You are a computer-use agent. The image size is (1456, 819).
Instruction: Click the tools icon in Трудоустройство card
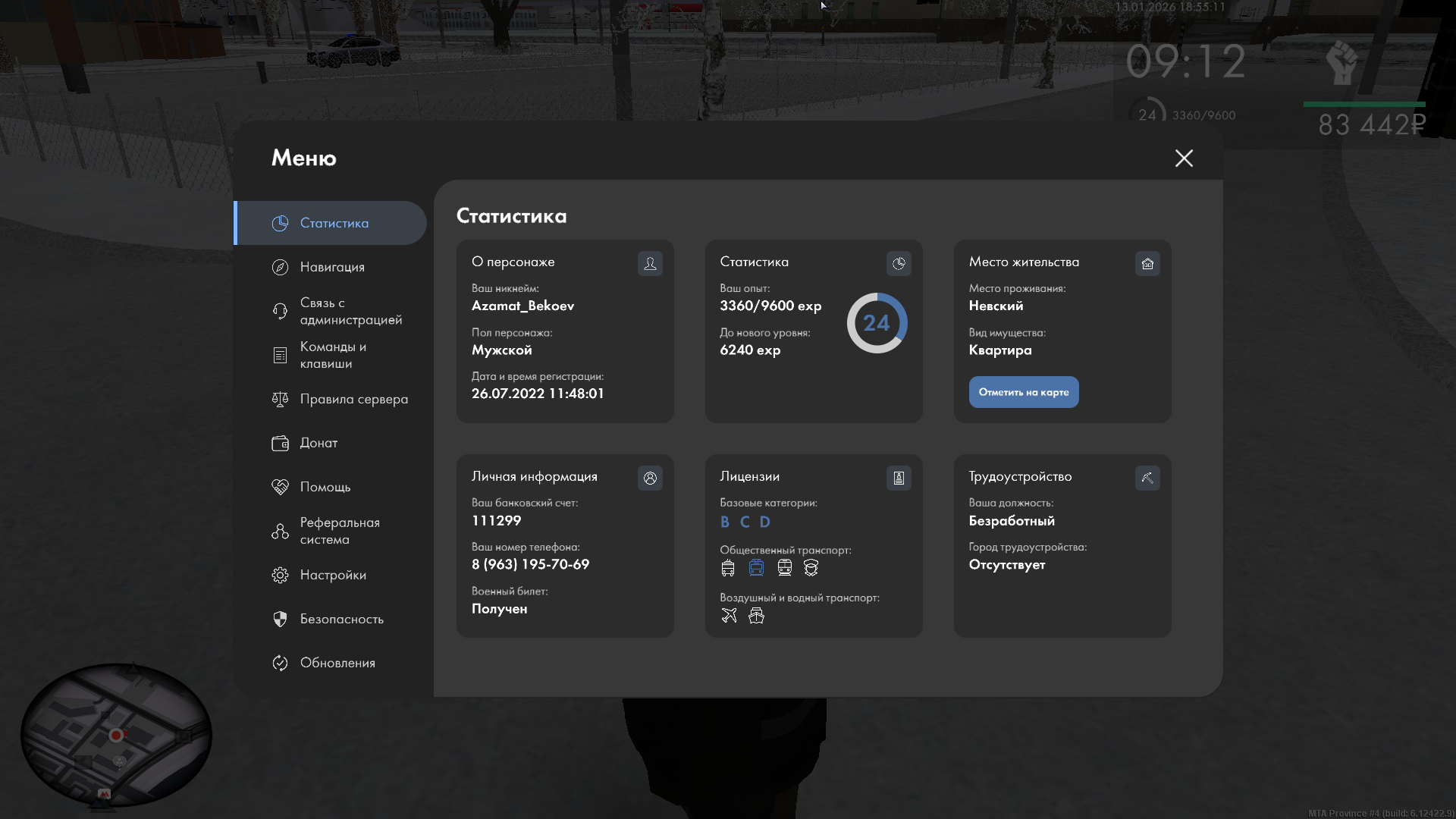click(1147, 478)
